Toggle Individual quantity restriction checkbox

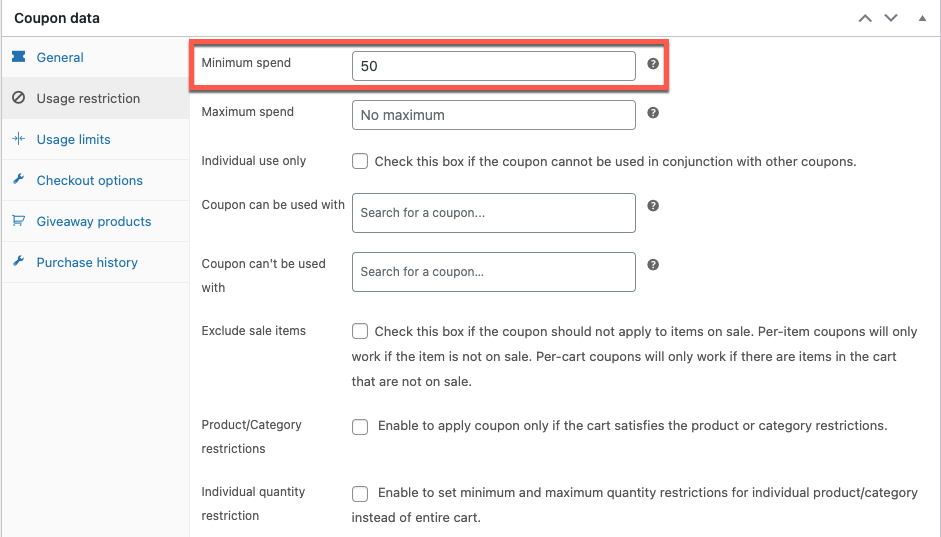coord(360,494)
